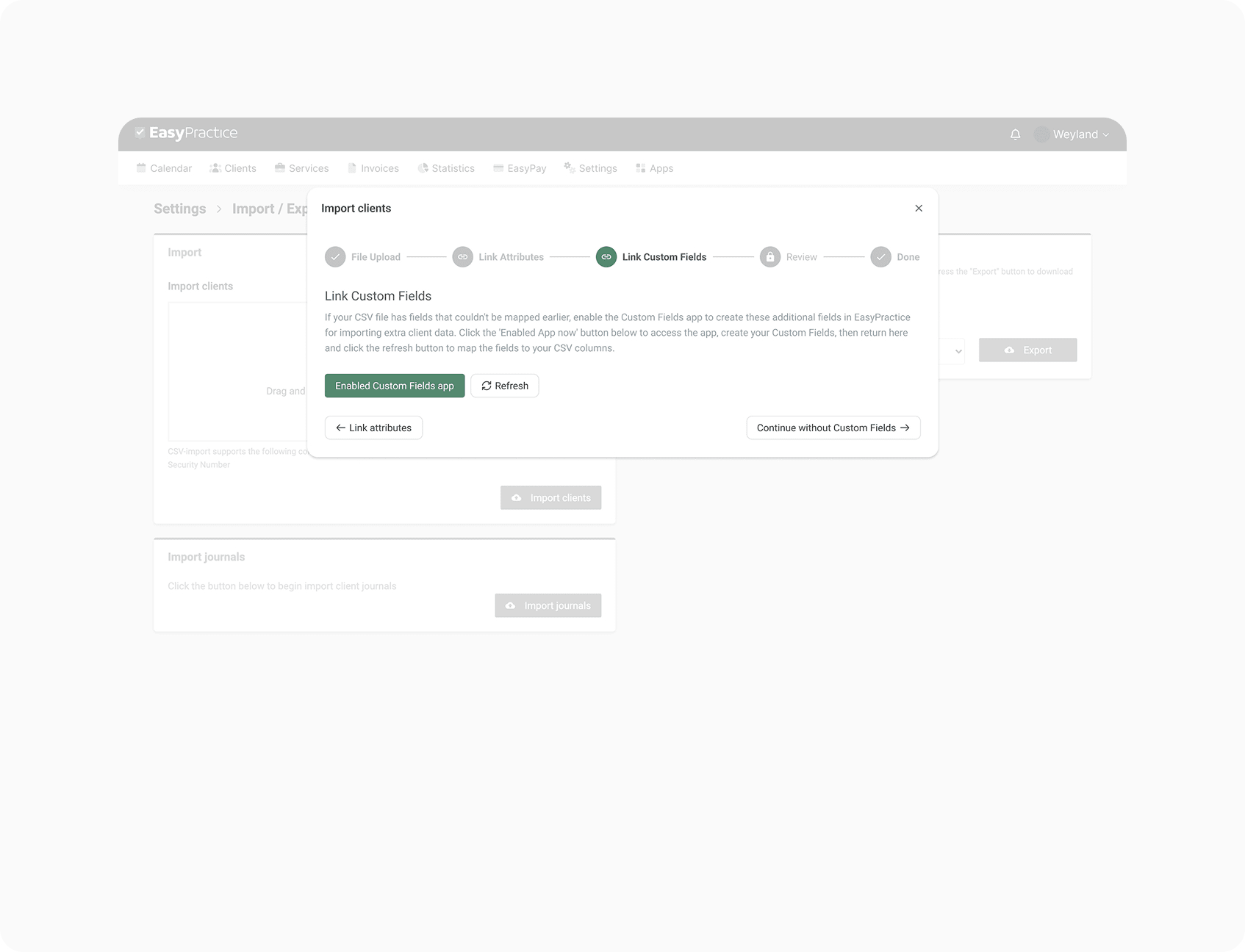This screenshot has width=1245, height=952.
Task: Click the EasyPractice logo
Action: [187, 133]
